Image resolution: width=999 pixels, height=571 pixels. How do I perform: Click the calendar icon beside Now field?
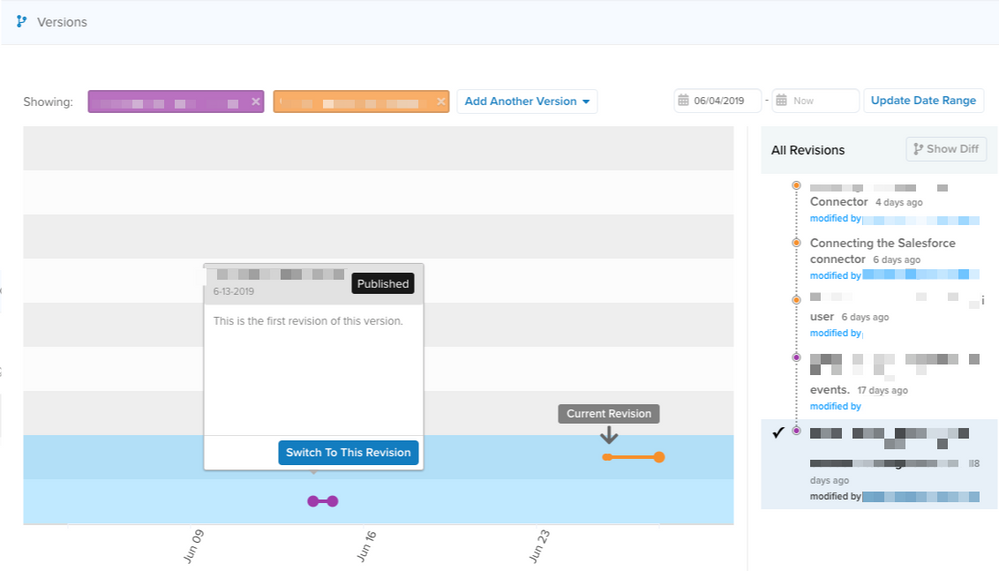pyautogui.click(x=781, y=101)
